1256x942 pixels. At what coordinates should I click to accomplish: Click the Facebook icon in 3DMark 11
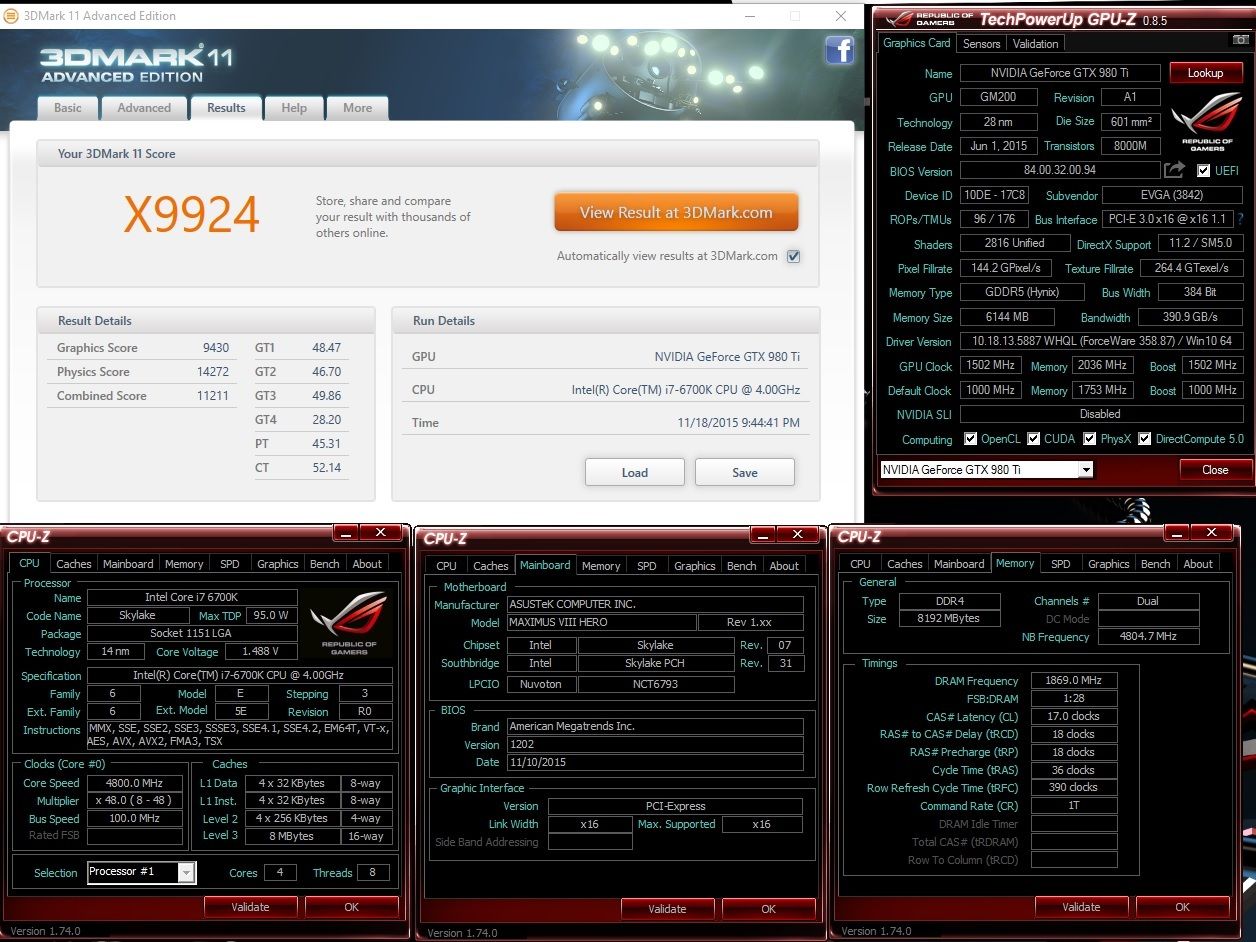pyautogui.click(x=839, y=50)
